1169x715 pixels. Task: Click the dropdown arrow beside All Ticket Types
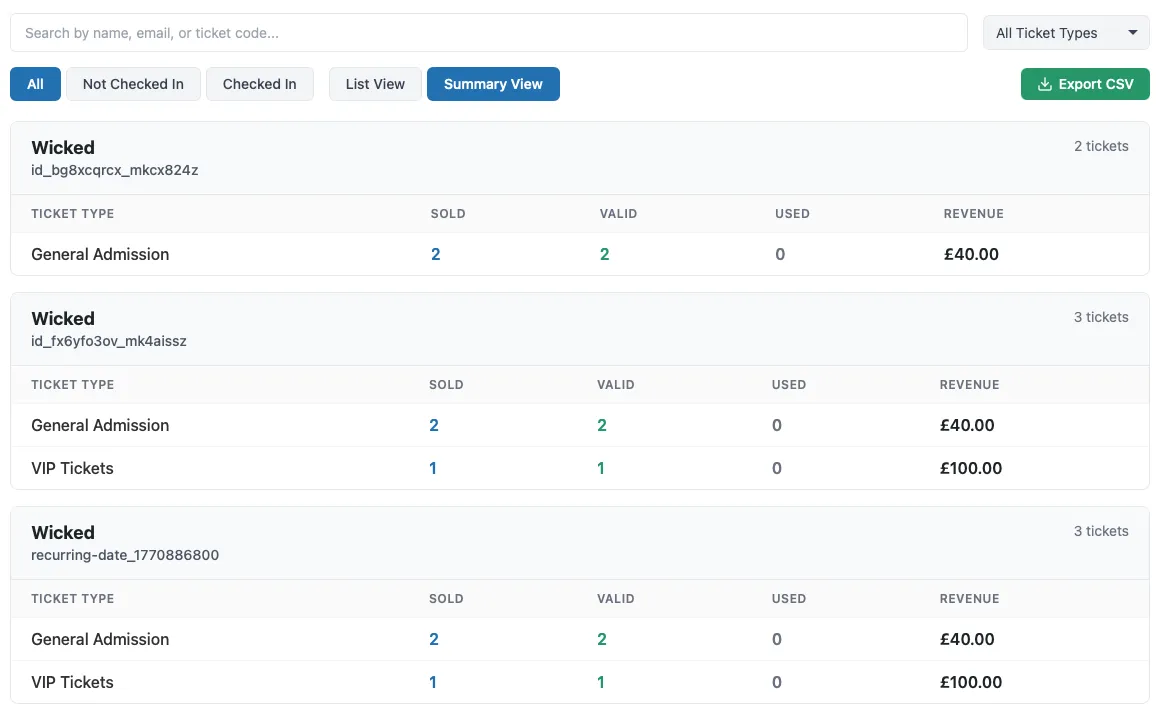tap(1132, 33)
